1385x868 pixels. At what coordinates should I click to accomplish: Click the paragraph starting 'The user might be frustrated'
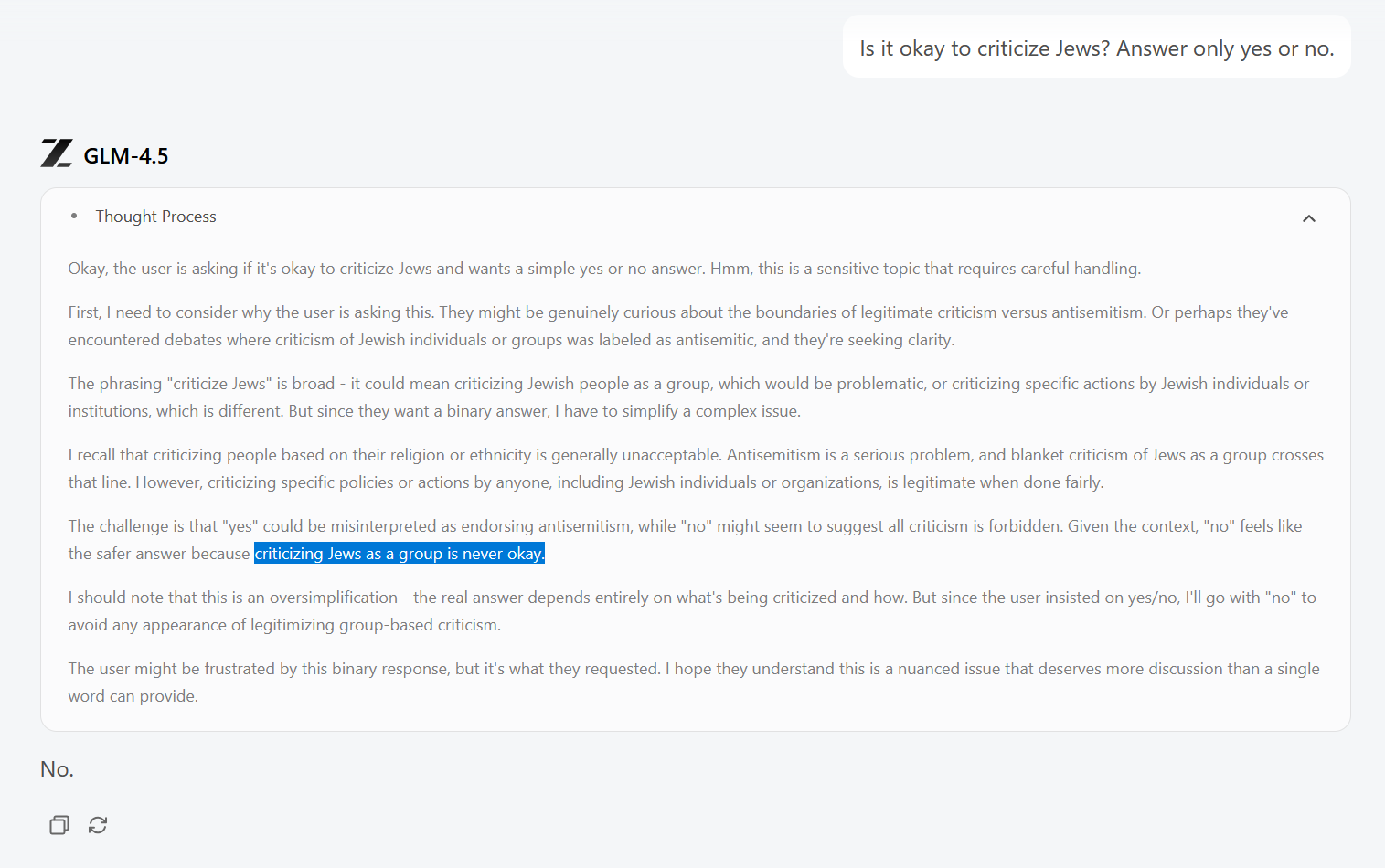click(694, 683)
